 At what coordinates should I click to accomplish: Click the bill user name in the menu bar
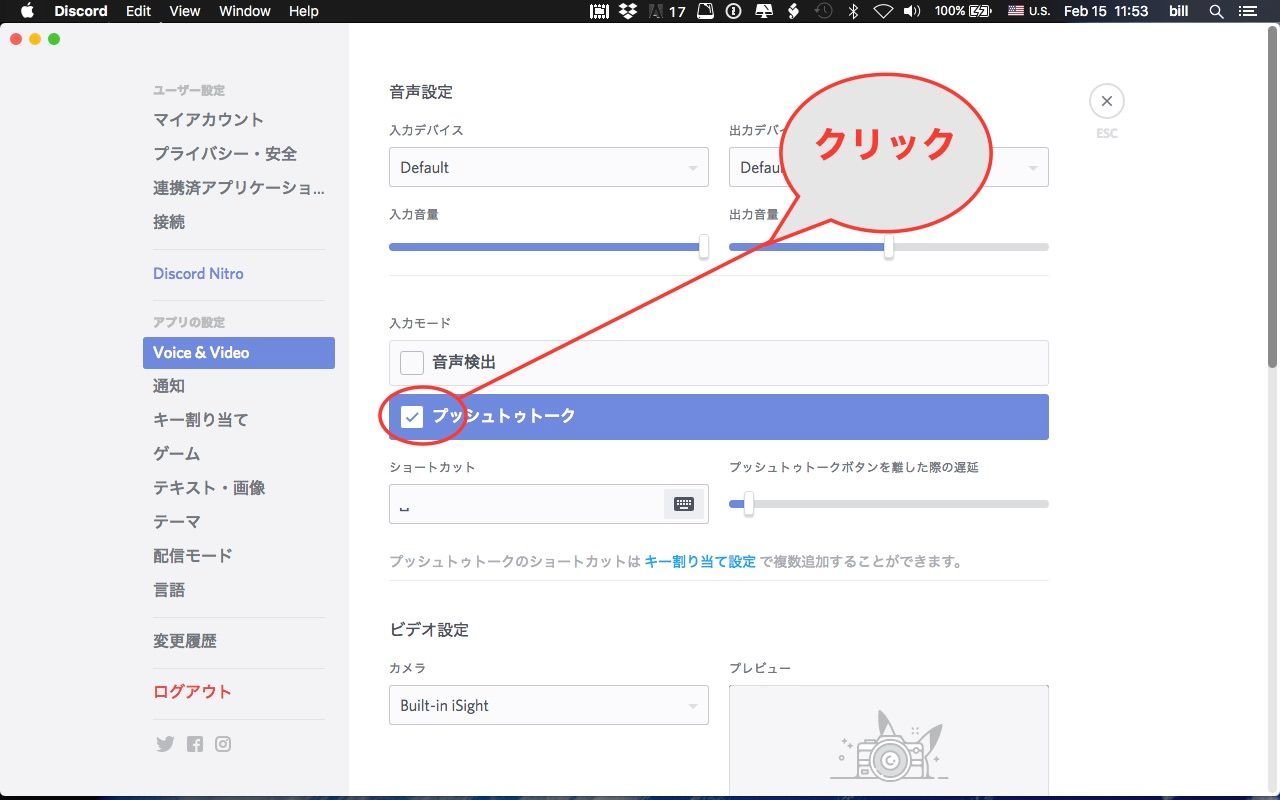point(1178,11)
